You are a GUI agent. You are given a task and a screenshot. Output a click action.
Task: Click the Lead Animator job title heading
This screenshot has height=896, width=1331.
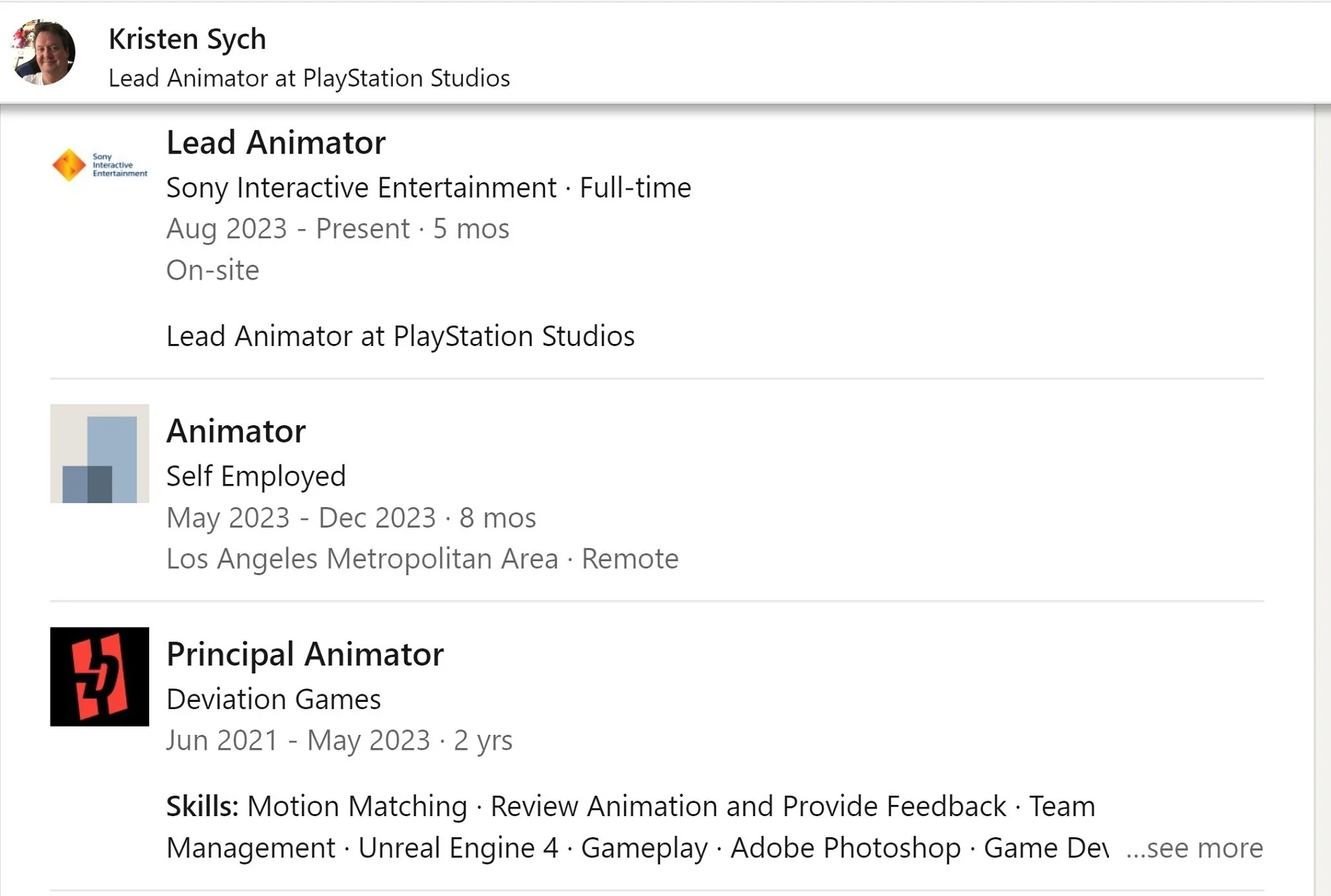tap(275, 143)
